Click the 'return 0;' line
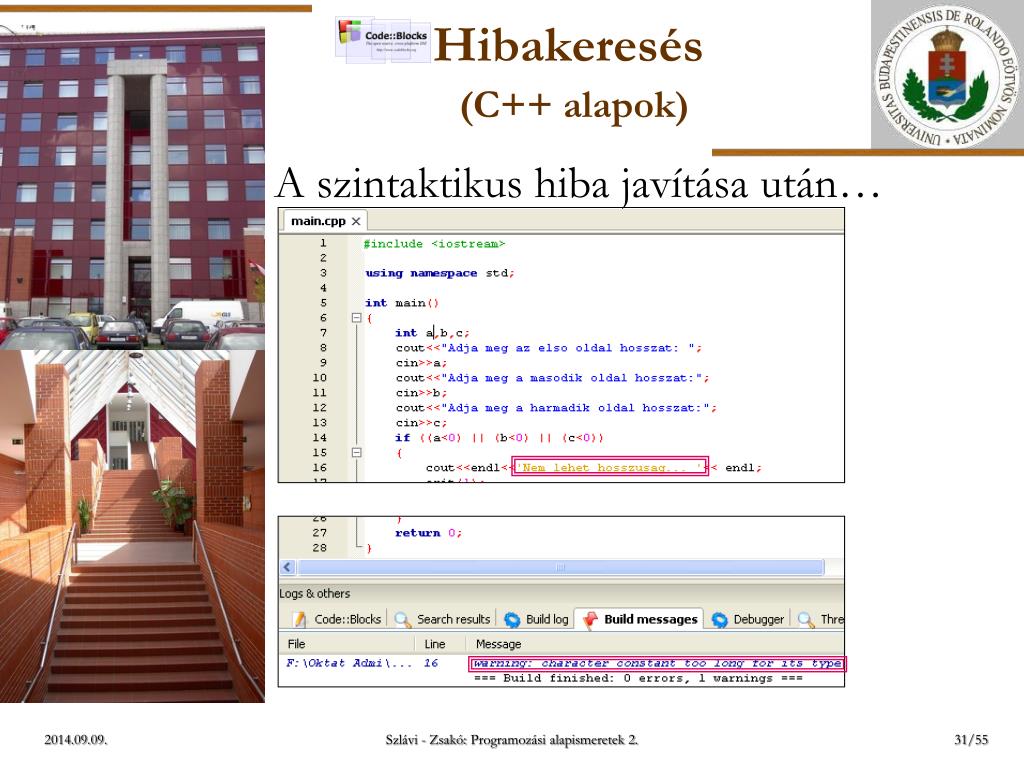 pyautogui.click(x=428, y=533)
